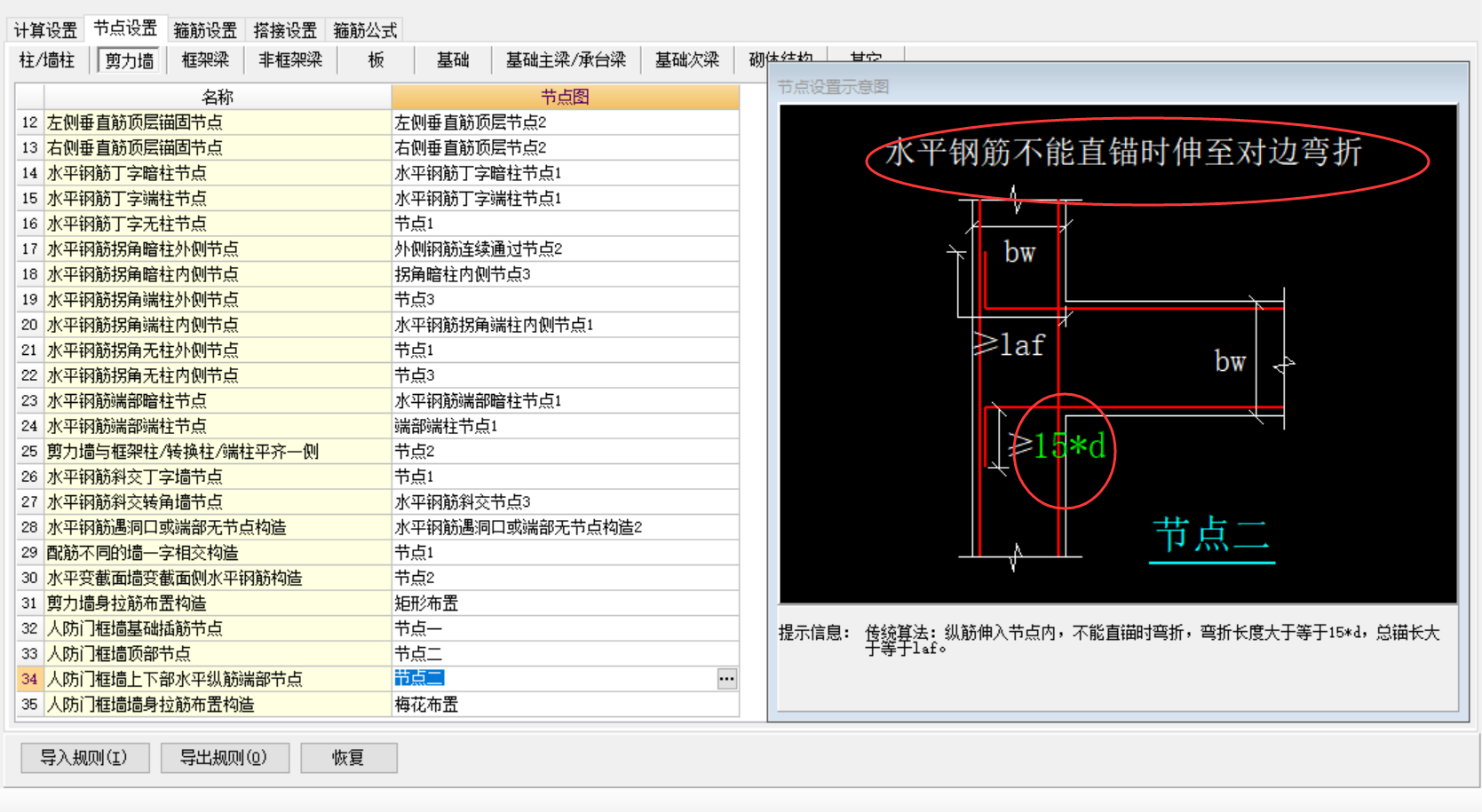This screenshot has width=1482, height=812.
Task: Click the ellipsis button in row 34
Action: click(726, 680)
